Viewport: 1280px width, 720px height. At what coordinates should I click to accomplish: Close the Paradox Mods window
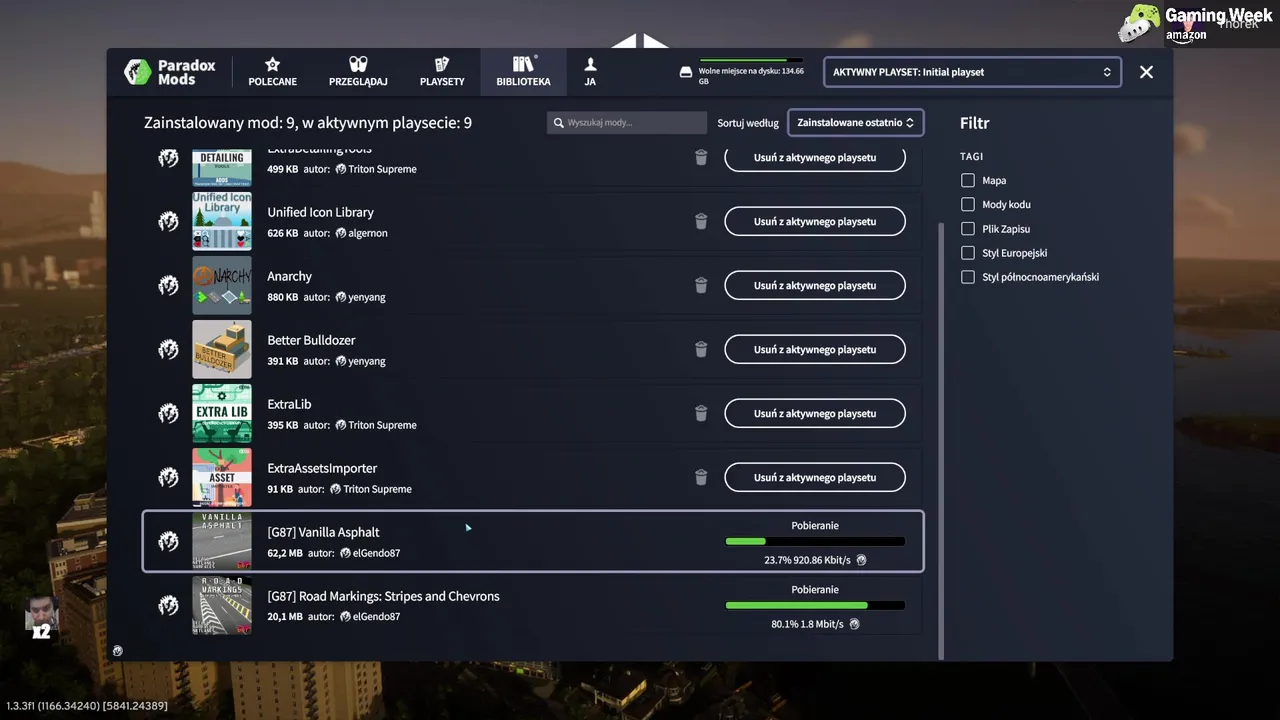pos(1146,72)
